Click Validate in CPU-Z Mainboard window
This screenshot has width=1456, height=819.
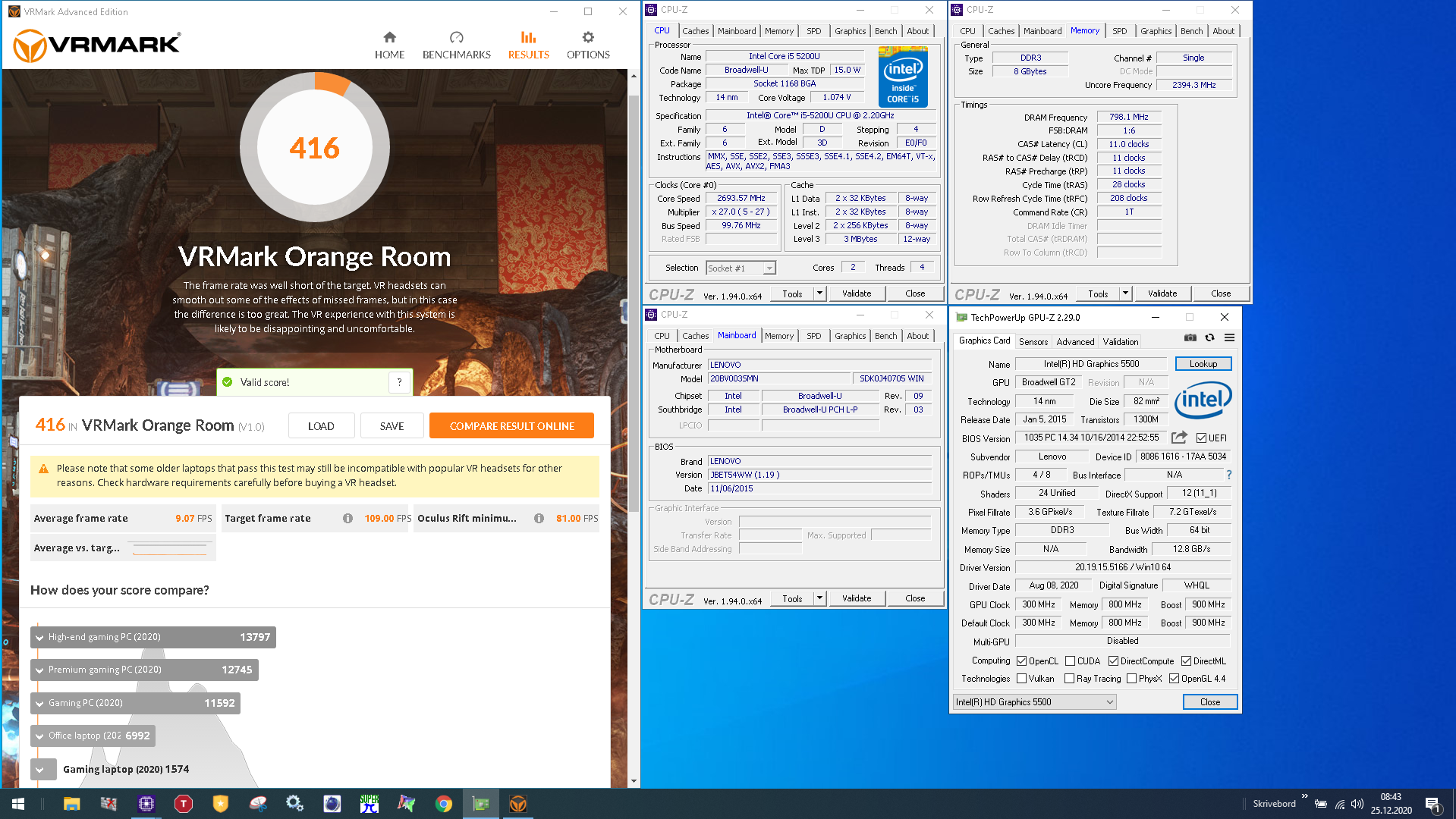[857, 598]
